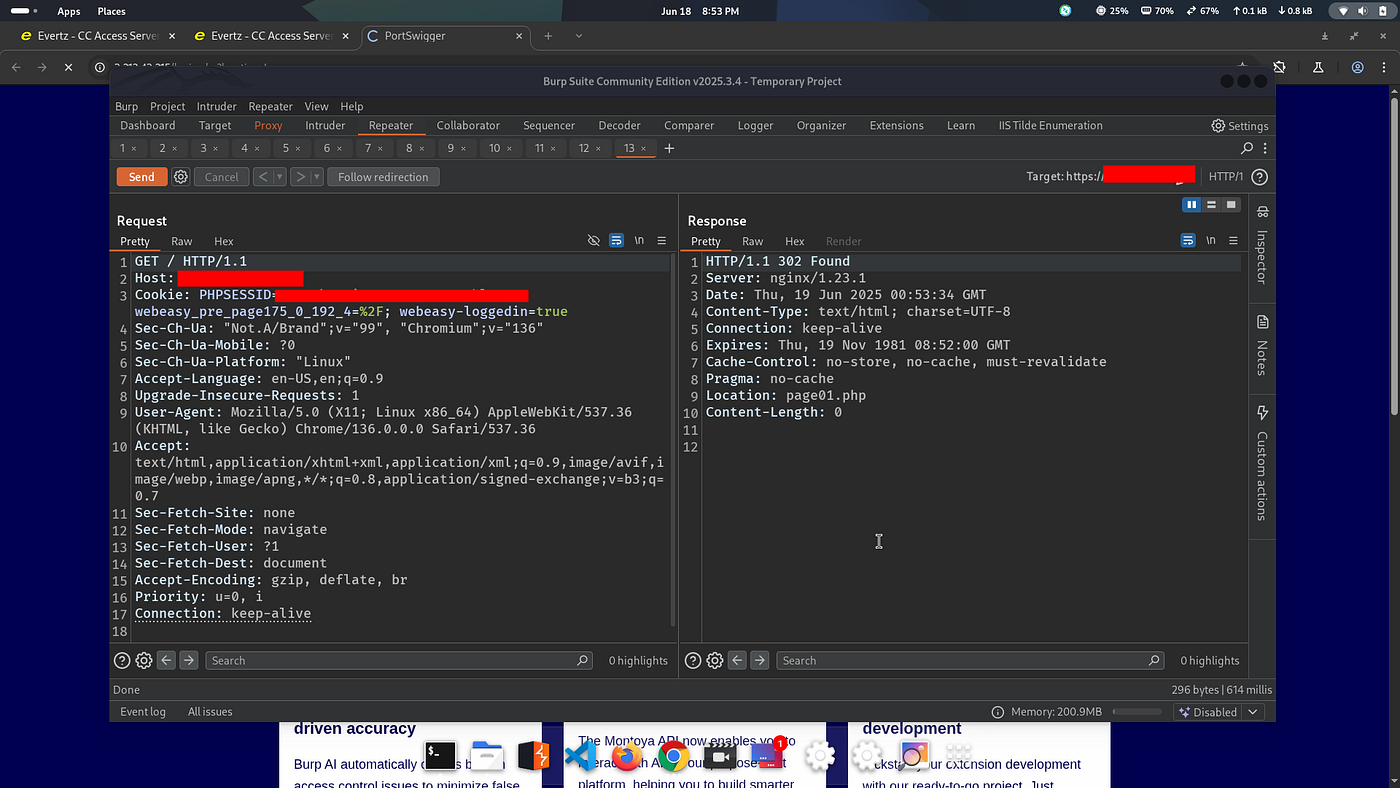Open the Notes side panel
This screenshot has width=1400, height=788.
point(1262,344)
